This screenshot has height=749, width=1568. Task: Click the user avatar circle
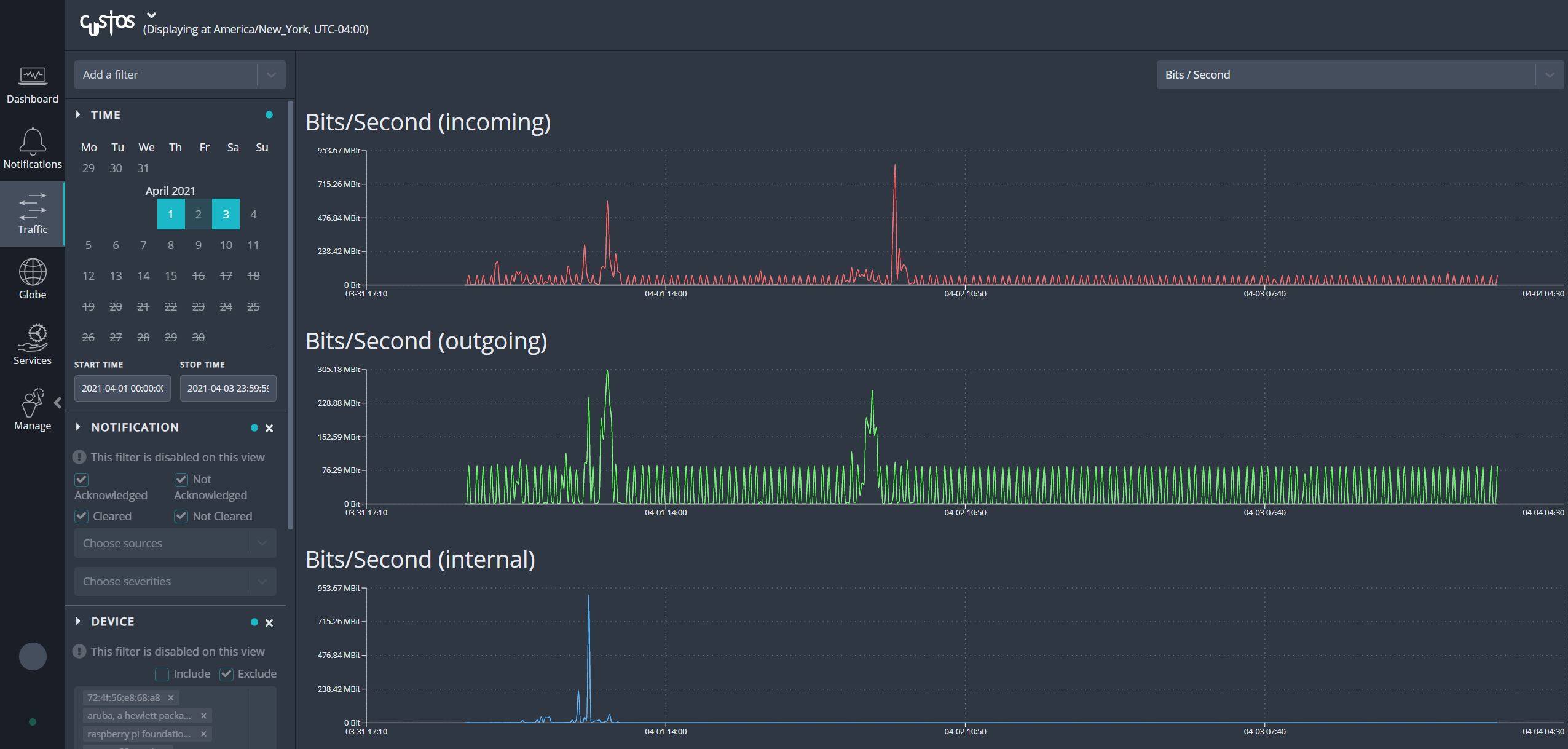coord(33,656)
